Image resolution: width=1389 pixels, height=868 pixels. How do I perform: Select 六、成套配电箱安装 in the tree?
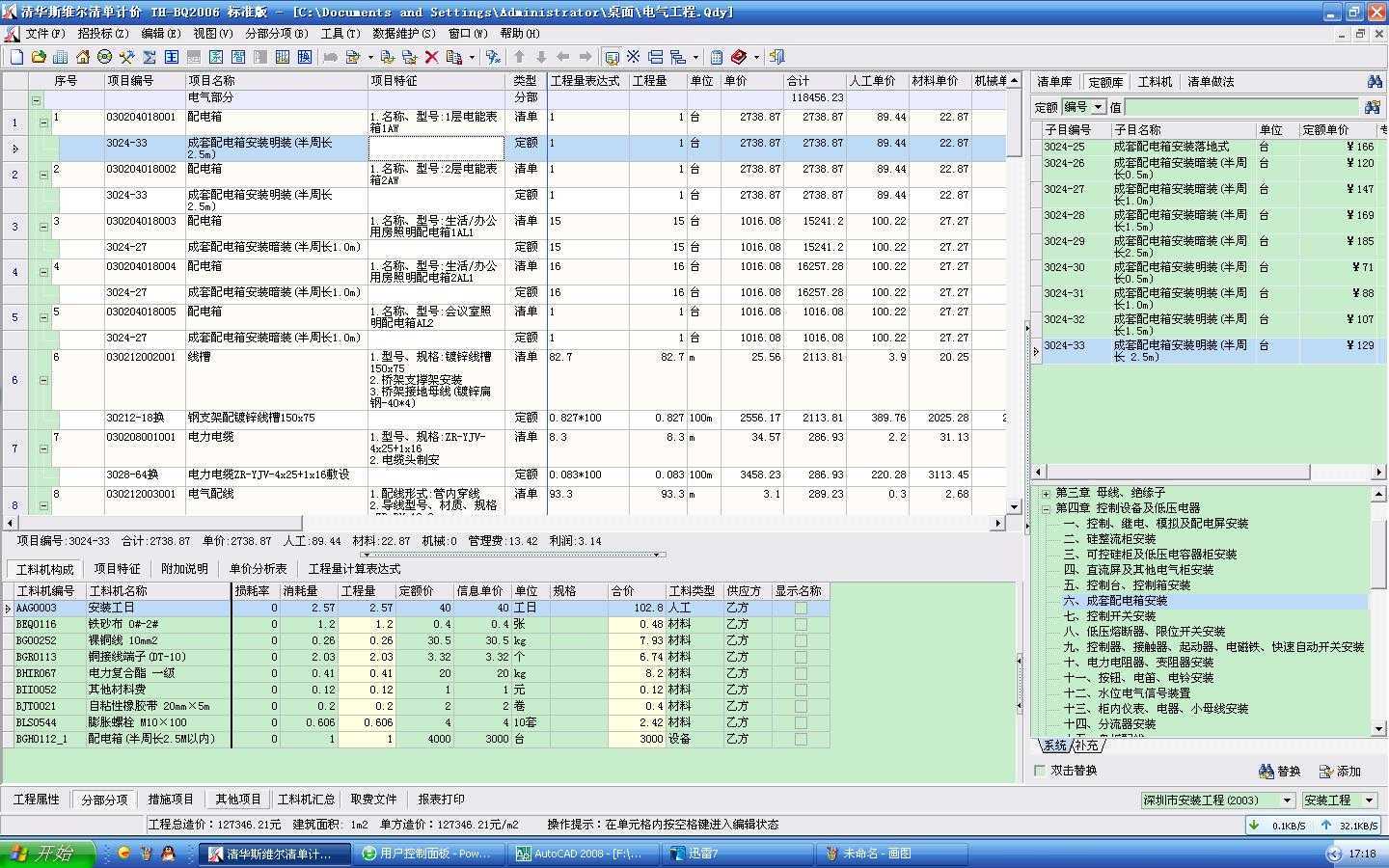coord(1114,601)
